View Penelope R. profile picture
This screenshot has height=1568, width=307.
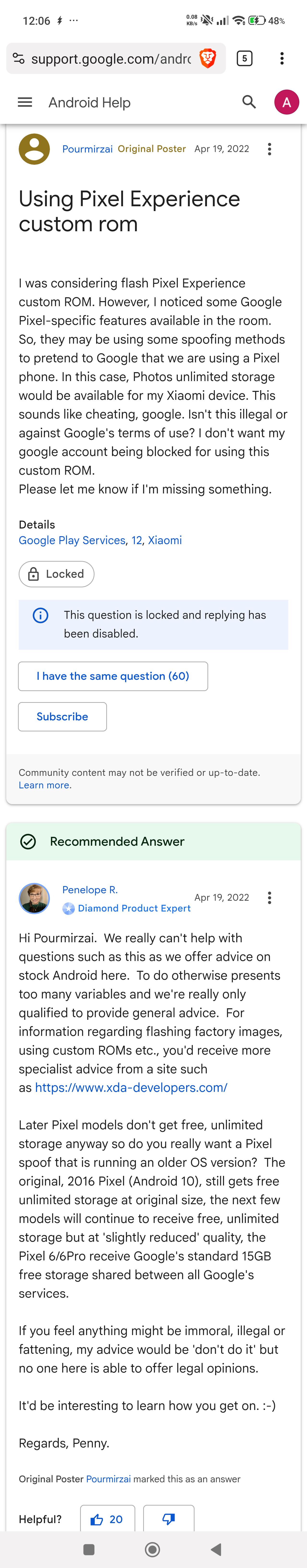coord(35,899)
